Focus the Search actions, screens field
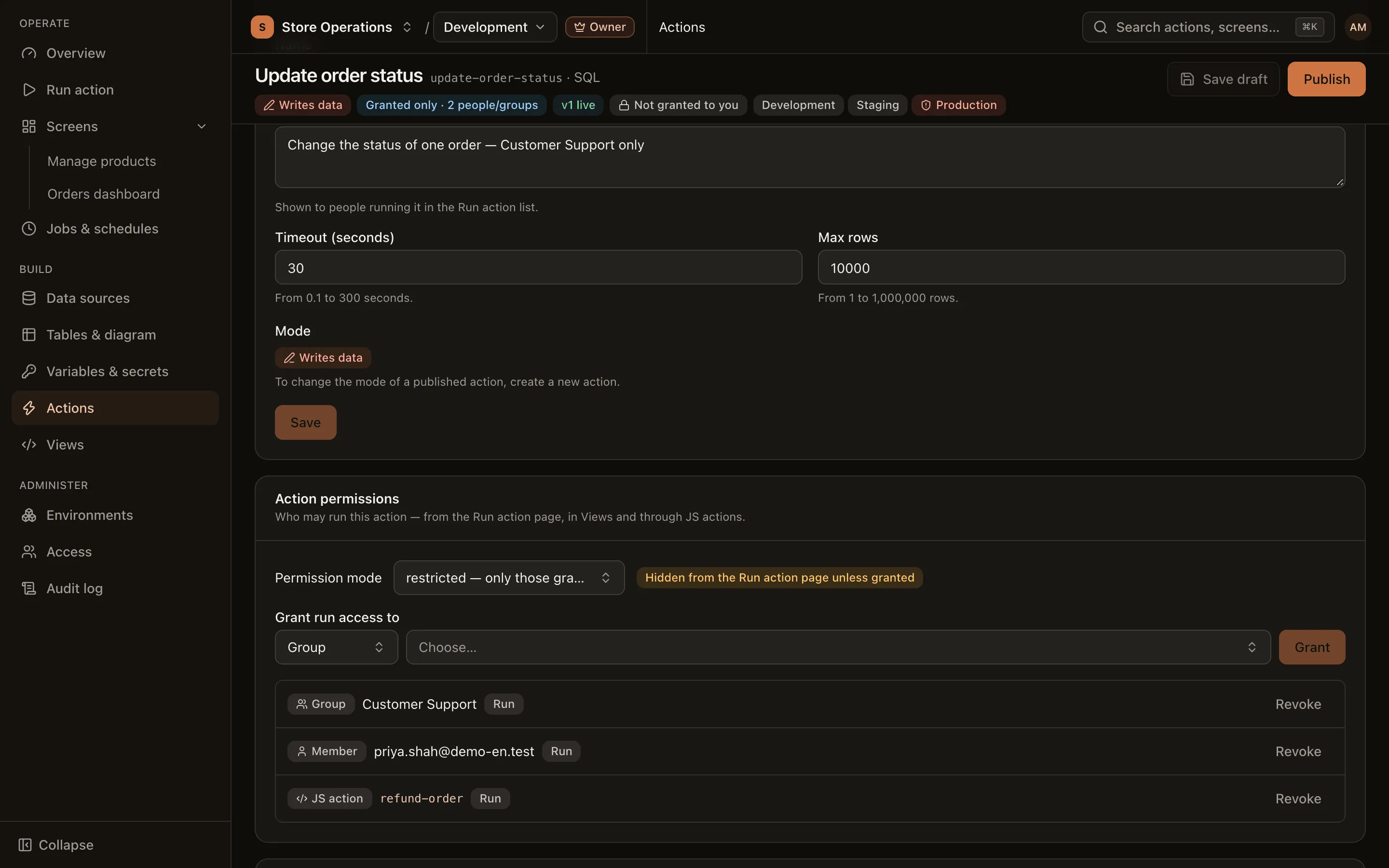This screenshot has width=1389, height=868. pos(1208,27)
